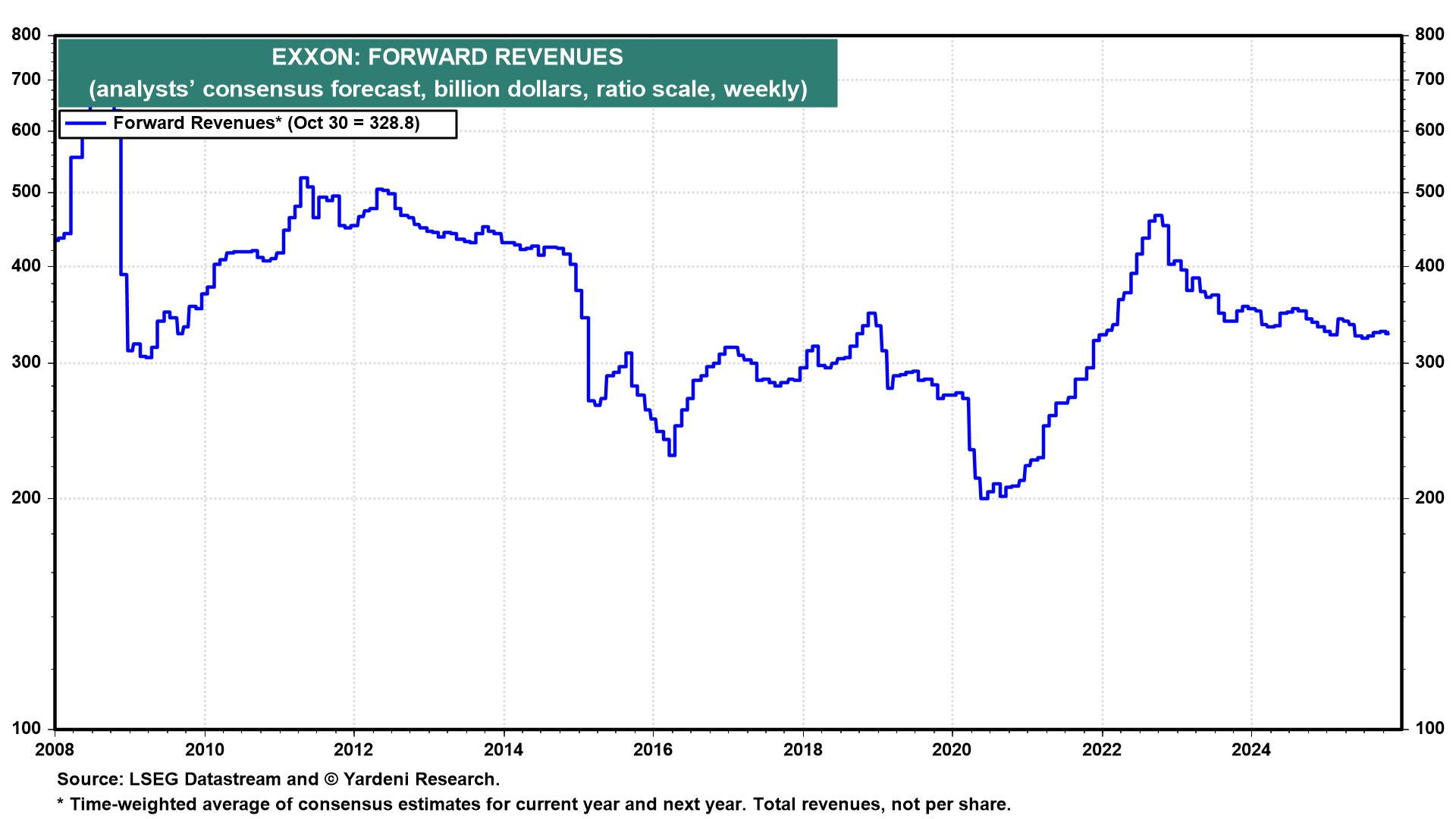Click the 2020 low point on line
The image size is (1456, 819).
point(984,498)
